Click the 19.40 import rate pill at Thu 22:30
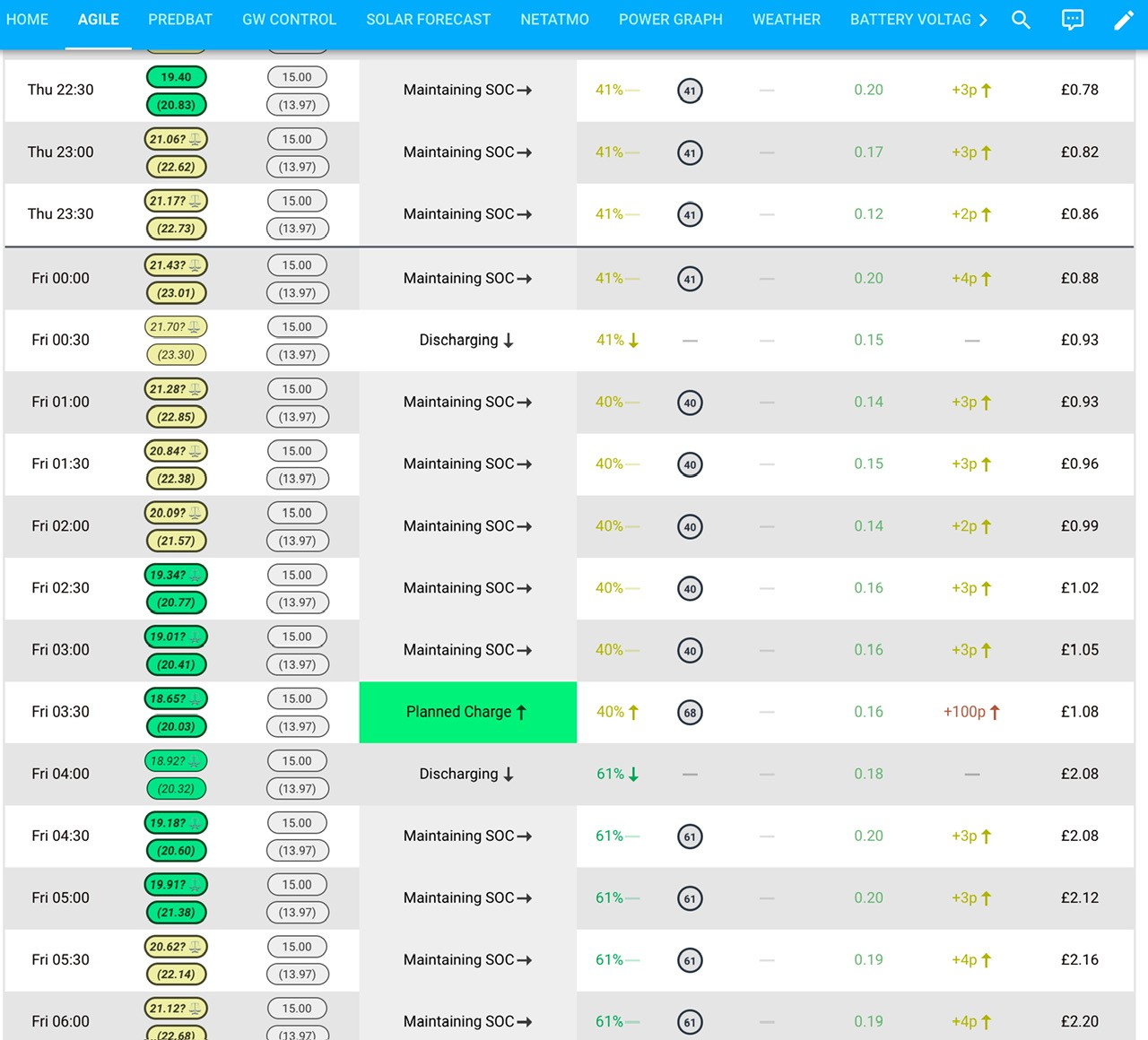Viewport: 1148px width, 1040px height. click(176, 77)
